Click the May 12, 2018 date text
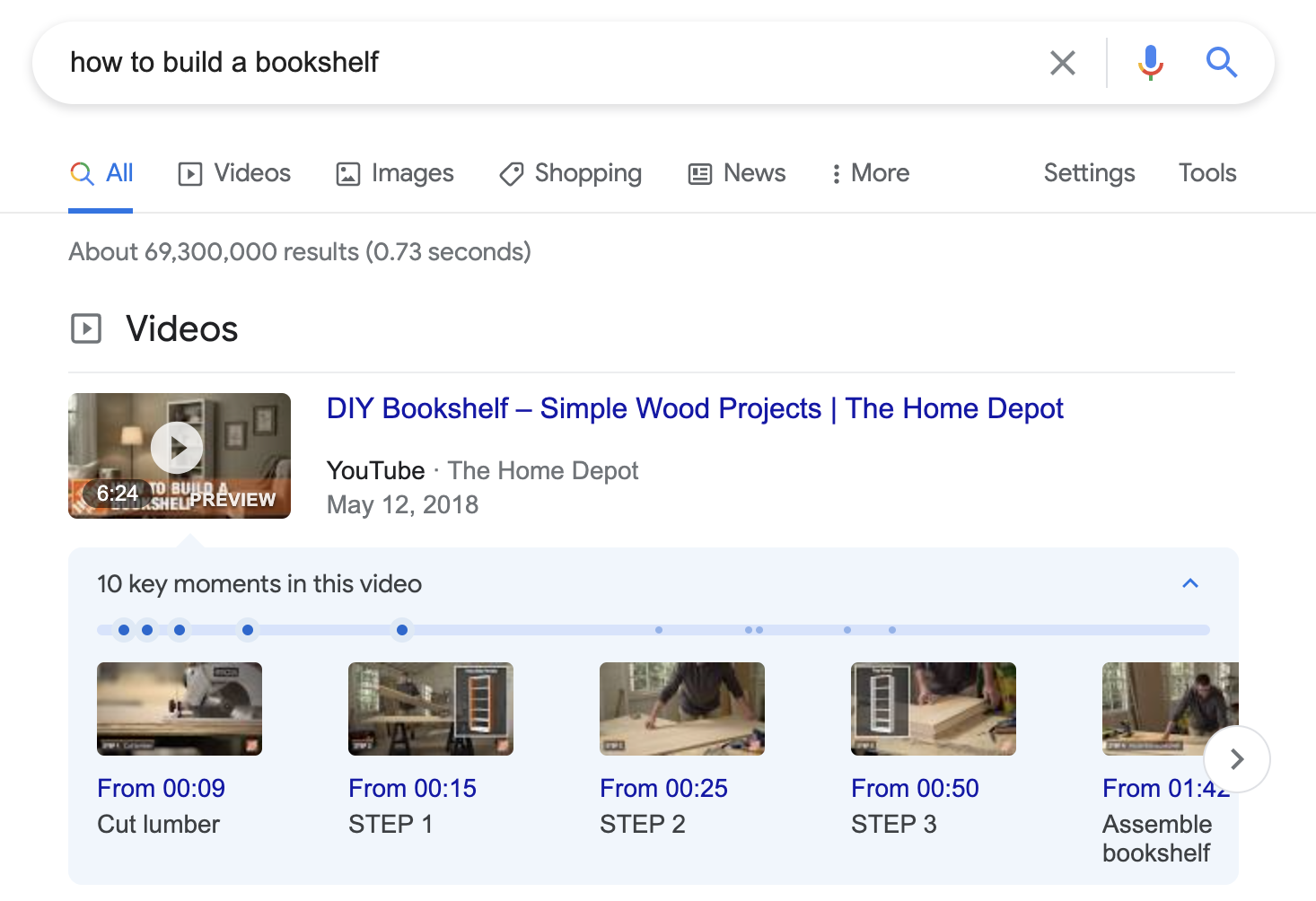 coord(402,504)
